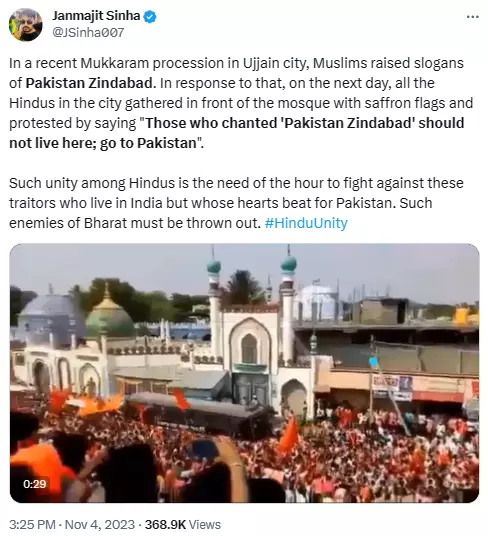Open the 3:25 PM Nov 4, 2023 timestamp

pos(72,524)
